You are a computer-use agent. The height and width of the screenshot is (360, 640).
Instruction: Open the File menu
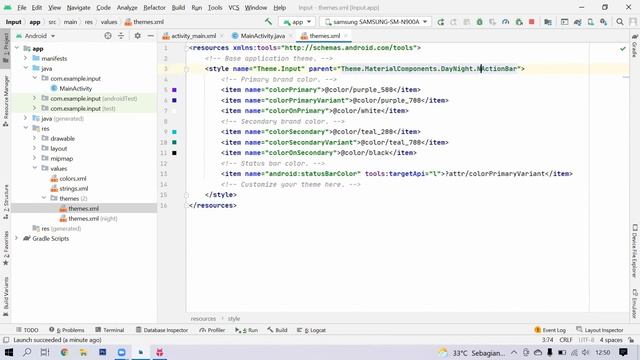tap(22, 7)
